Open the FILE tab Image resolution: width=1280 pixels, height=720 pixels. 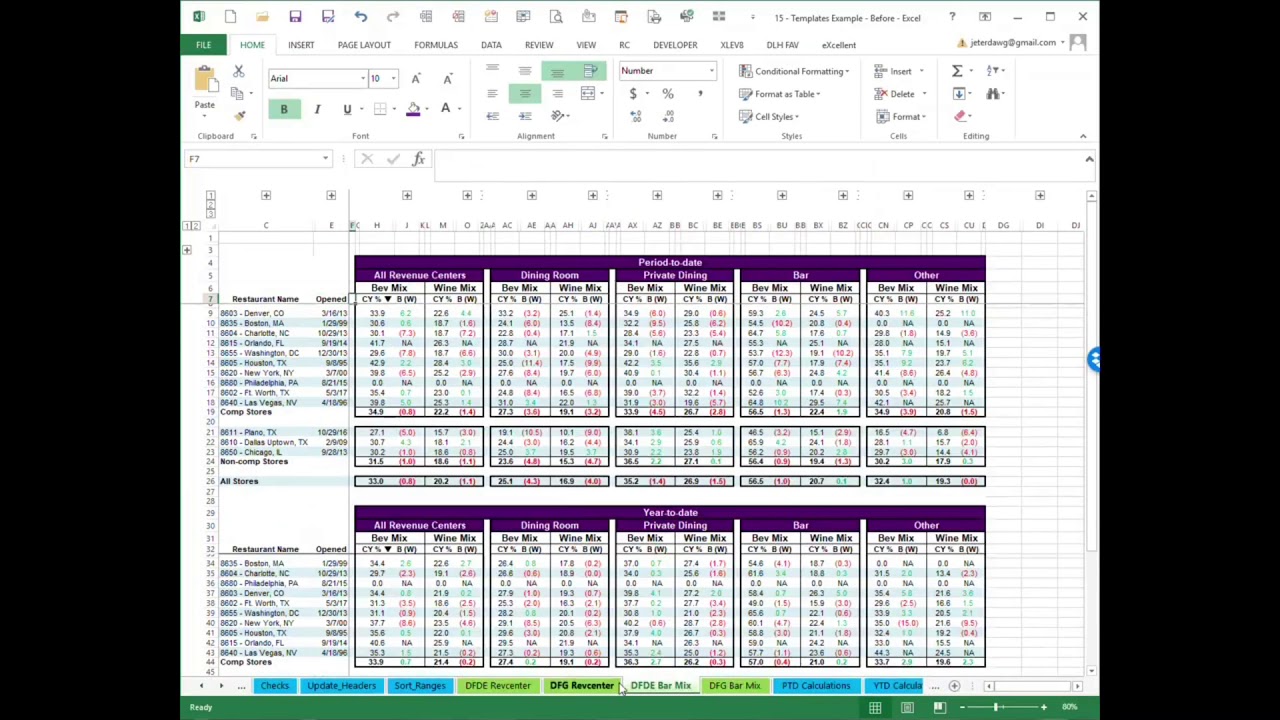coord(203,45)
